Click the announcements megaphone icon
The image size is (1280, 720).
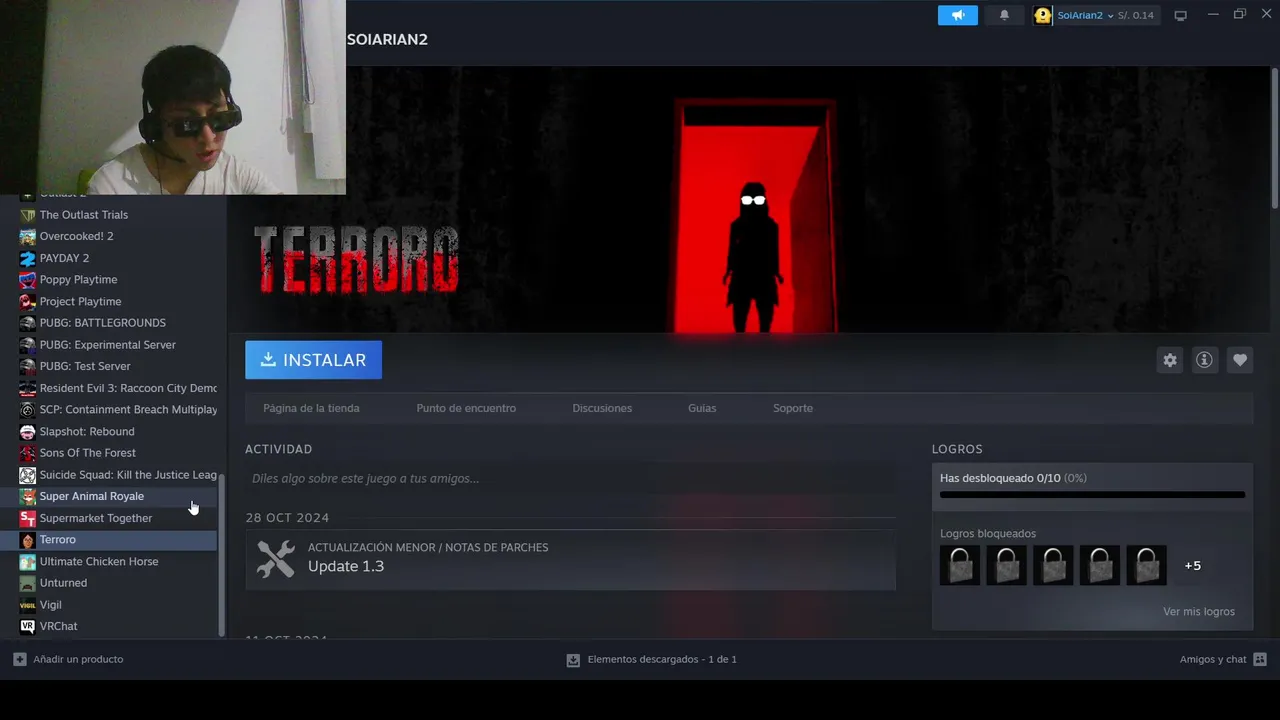(957, 15)
